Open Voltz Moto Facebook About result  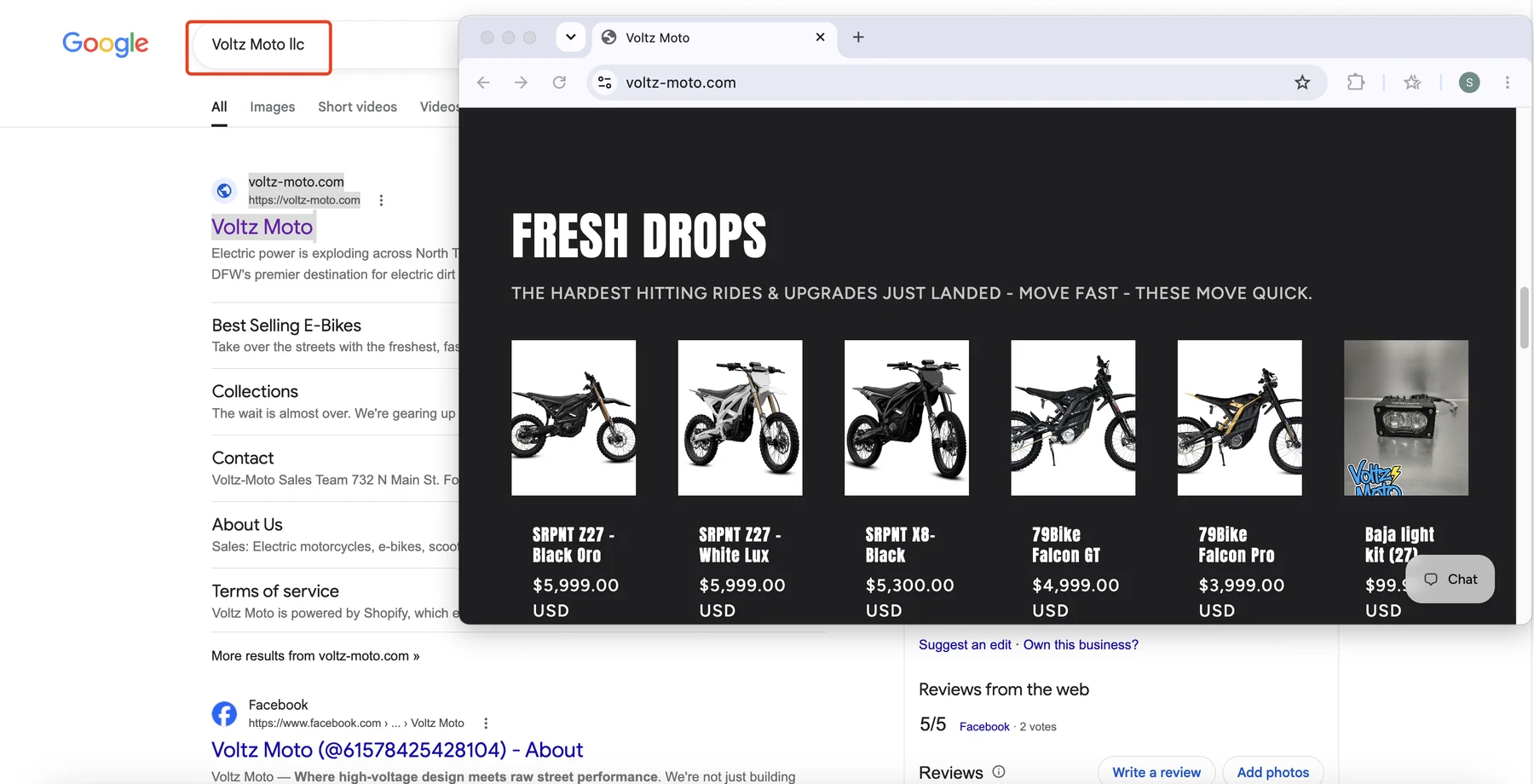tap(397, 750)
